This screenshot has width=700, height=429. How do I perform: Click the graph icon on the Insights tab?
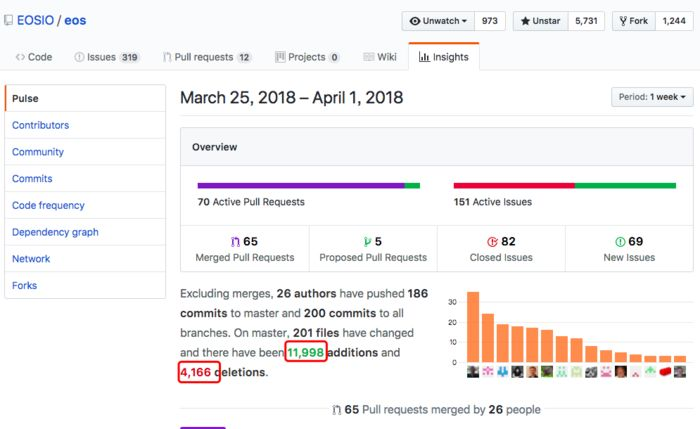coord(424,57)
